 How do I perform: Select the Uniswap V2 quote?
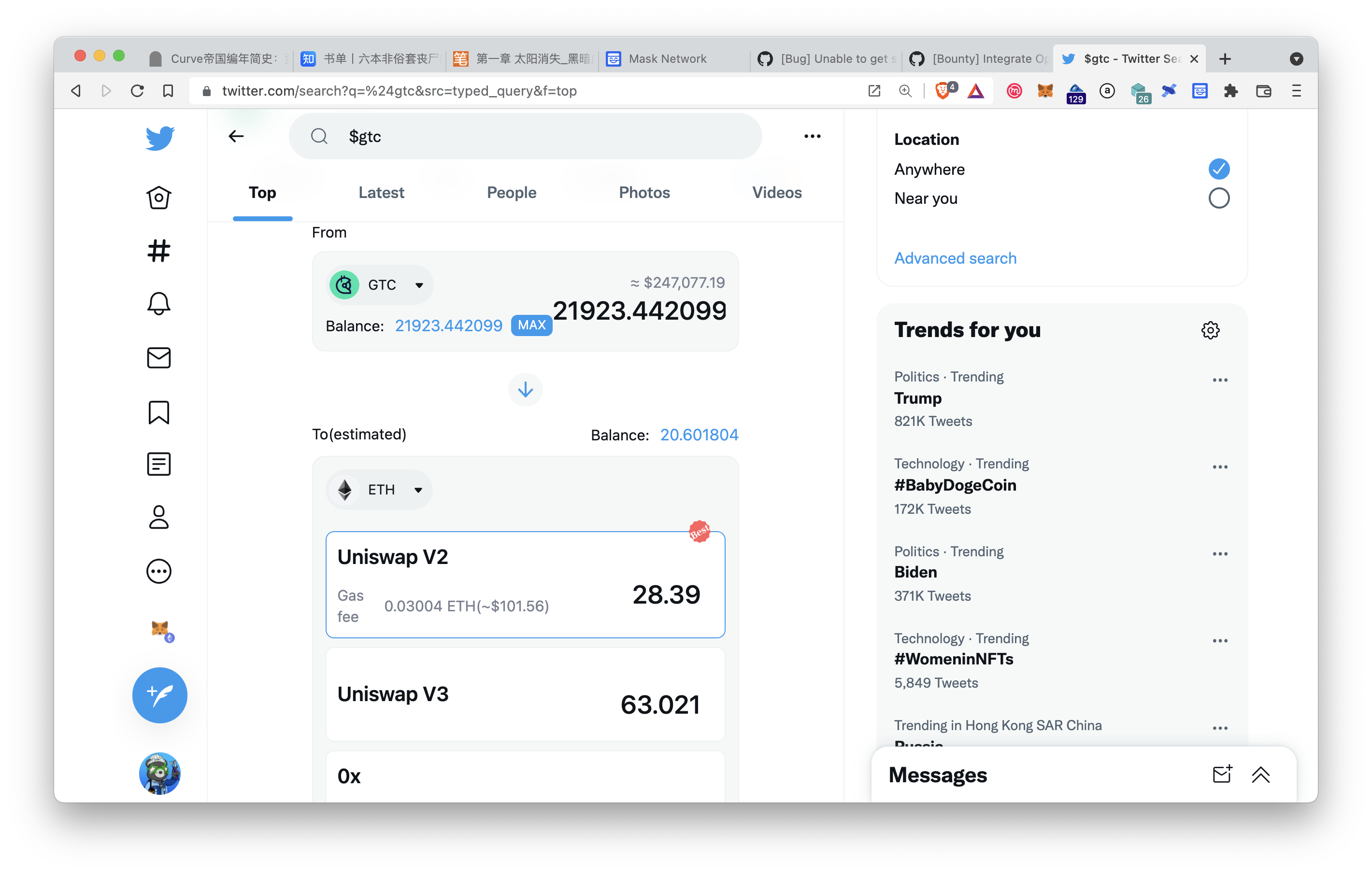[525, 585]
